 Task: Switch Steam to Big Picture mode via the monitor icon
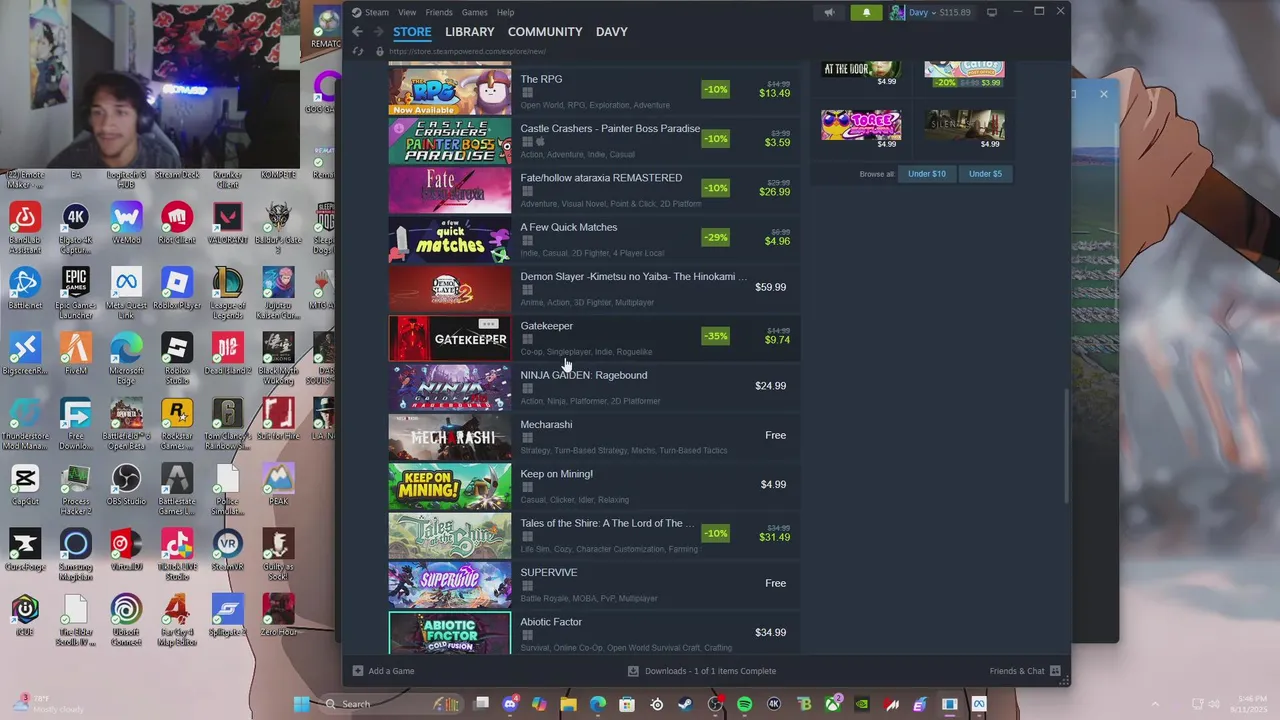(x=992, y=12)
